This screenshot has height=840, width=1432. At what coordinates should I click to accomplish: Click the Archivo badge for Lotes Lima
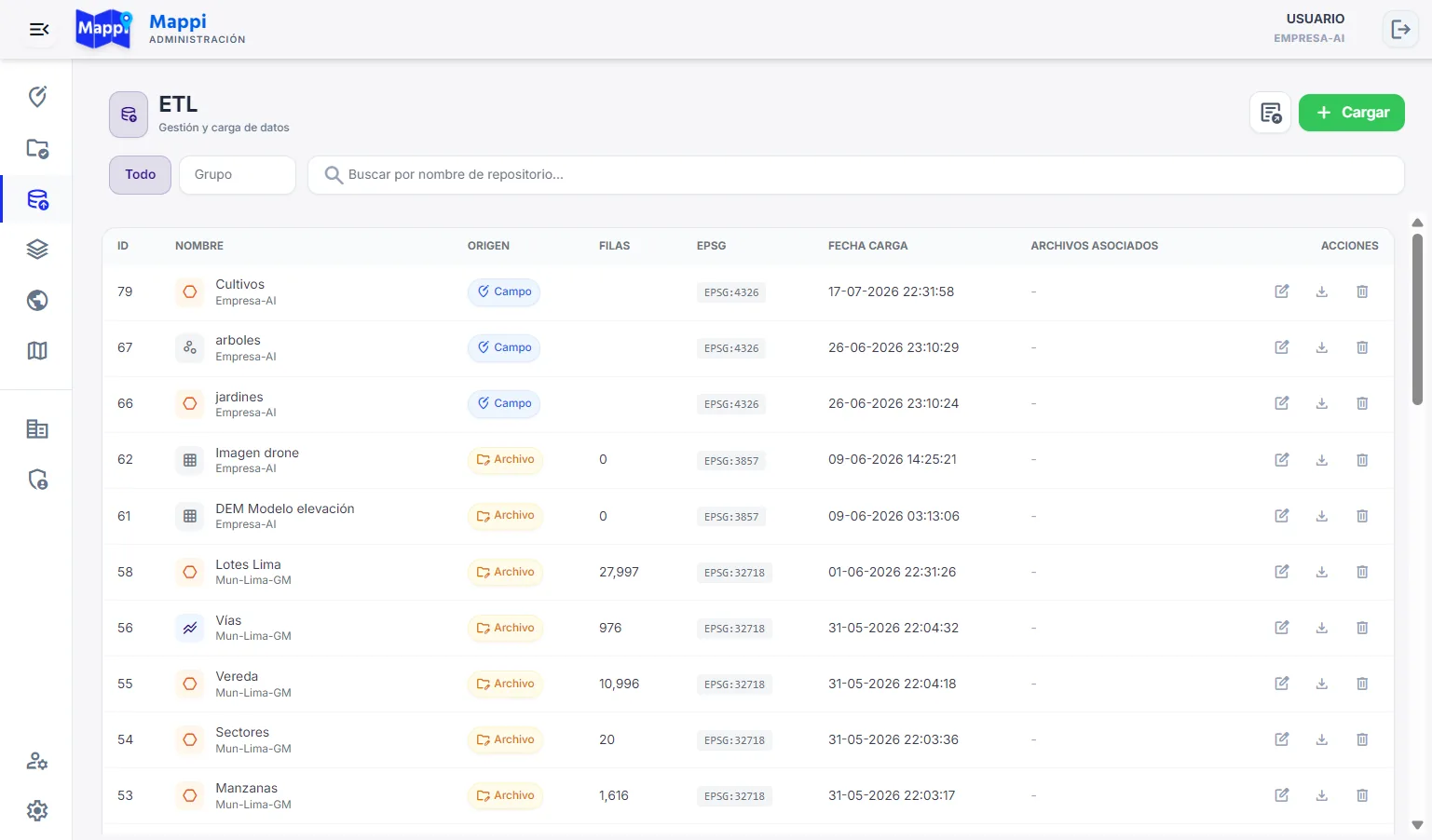click(x=505, y=572)
